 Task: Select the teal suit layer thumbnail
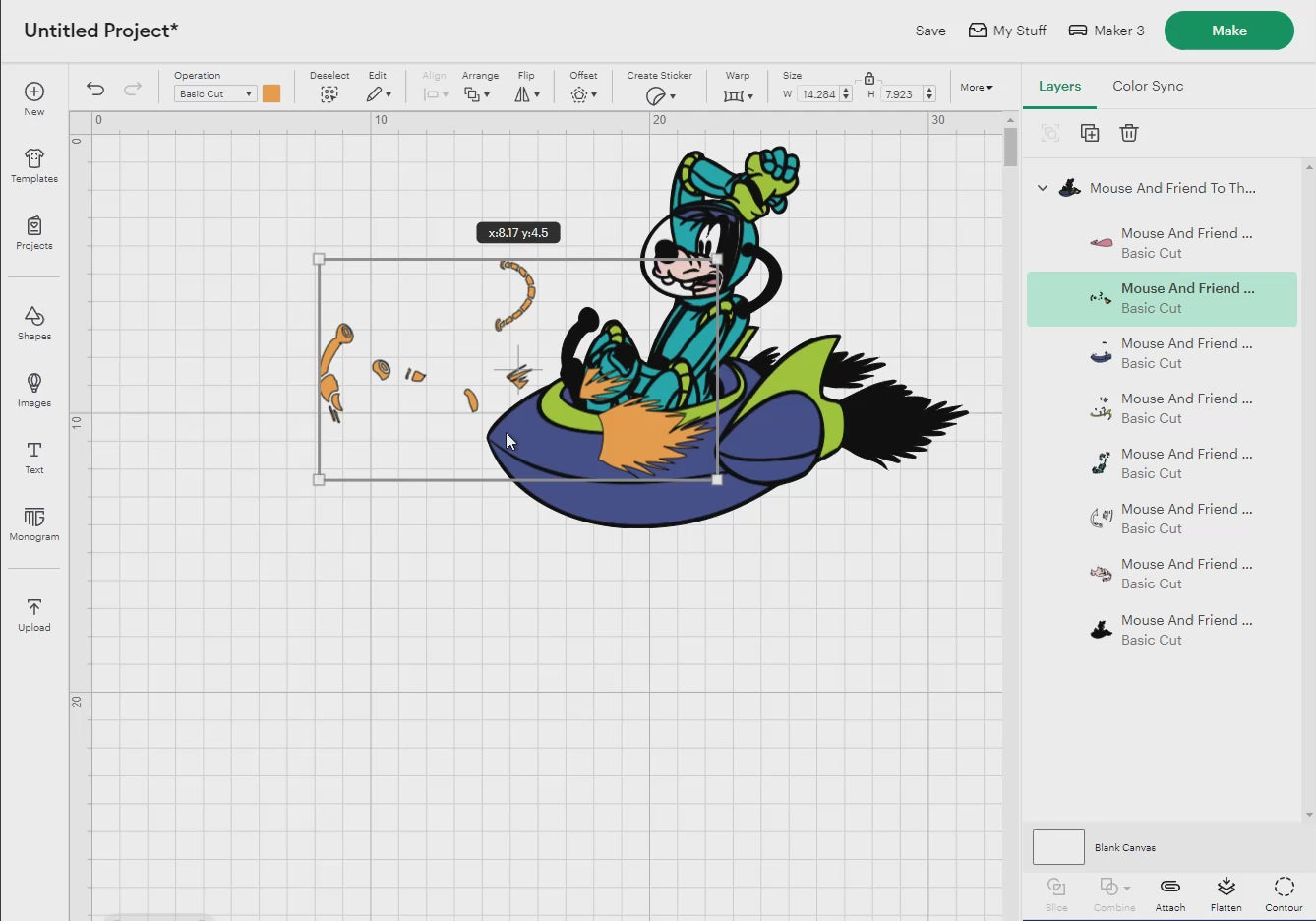click(x=1102, y=462)
